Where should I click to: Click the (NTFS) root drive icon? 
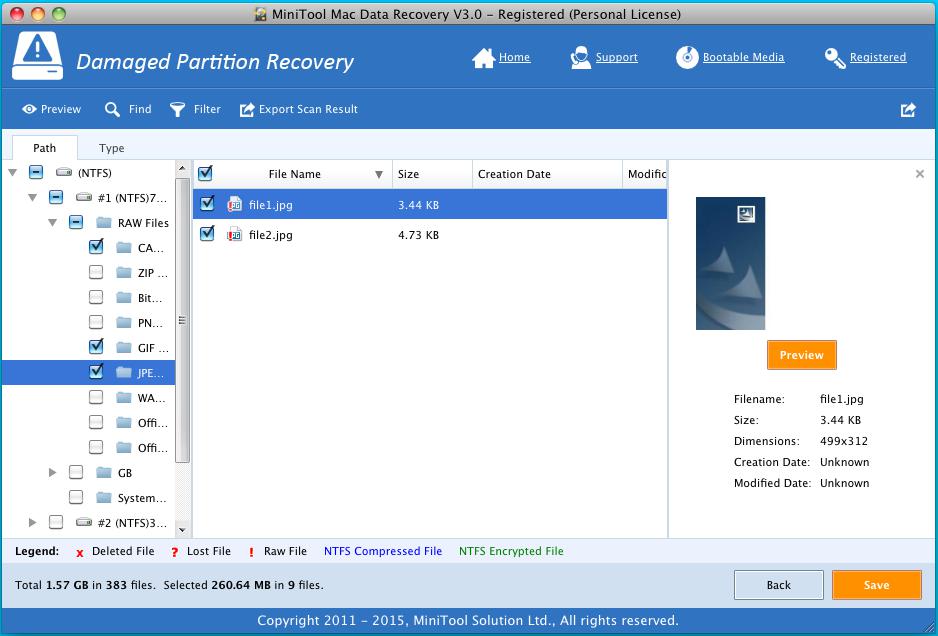pyautogui.click(x=63, y=173)
